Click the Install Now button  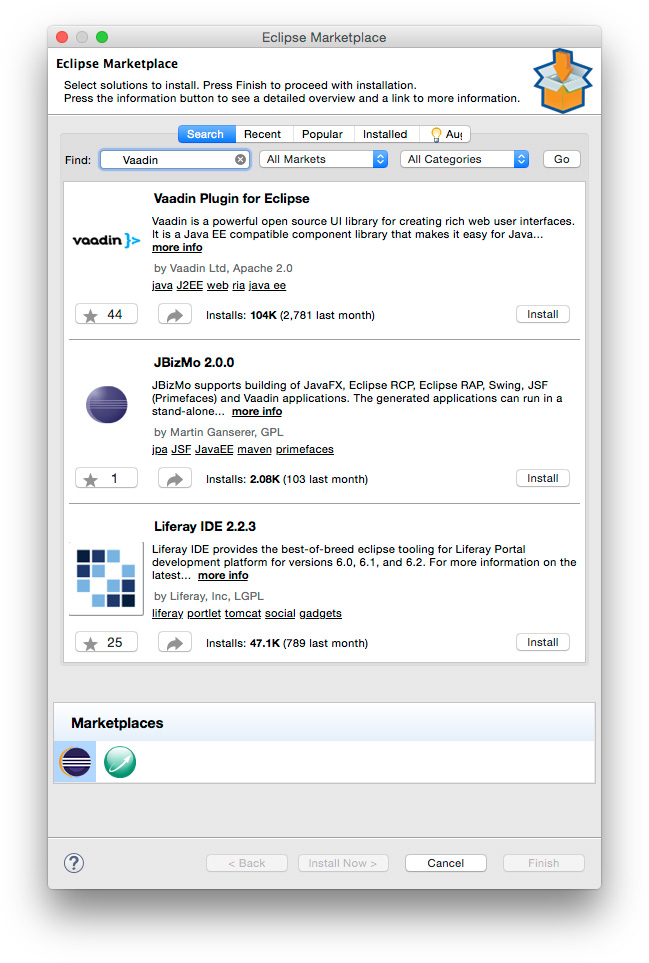tap(343, 863)
